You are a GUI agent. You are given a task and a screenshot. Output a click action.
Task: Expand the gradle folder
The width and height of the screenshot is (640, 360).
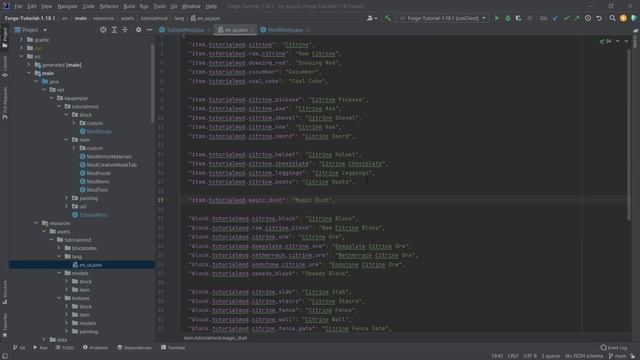click(x=21, y=40)
